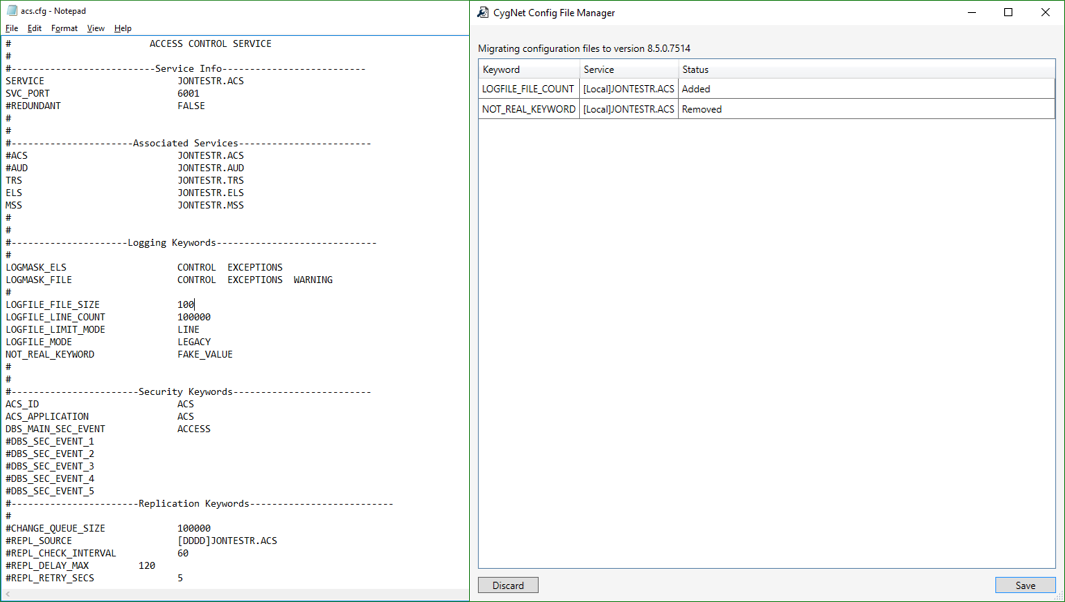Click the Status column header

(x=865, y=70)
